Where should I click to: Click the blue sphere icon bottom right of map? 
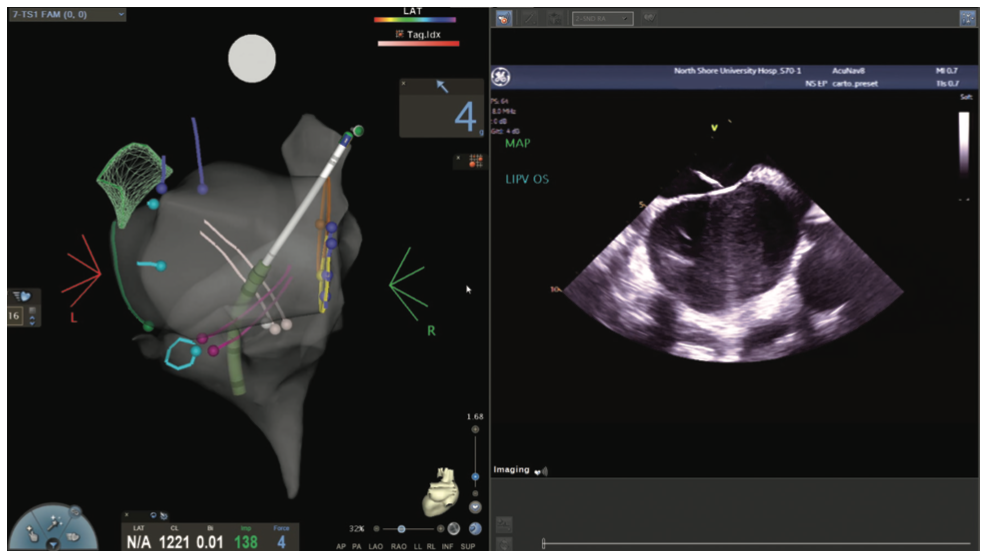point(475,529)
